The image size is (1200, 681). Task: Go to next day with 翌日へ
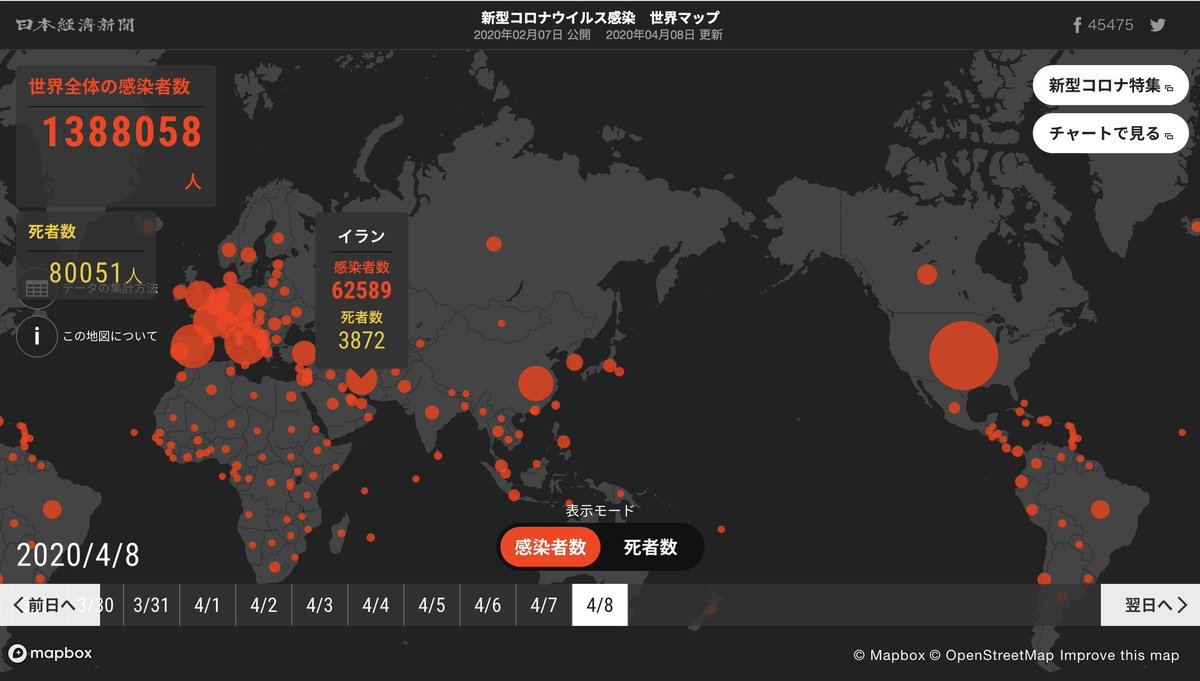1150,605
